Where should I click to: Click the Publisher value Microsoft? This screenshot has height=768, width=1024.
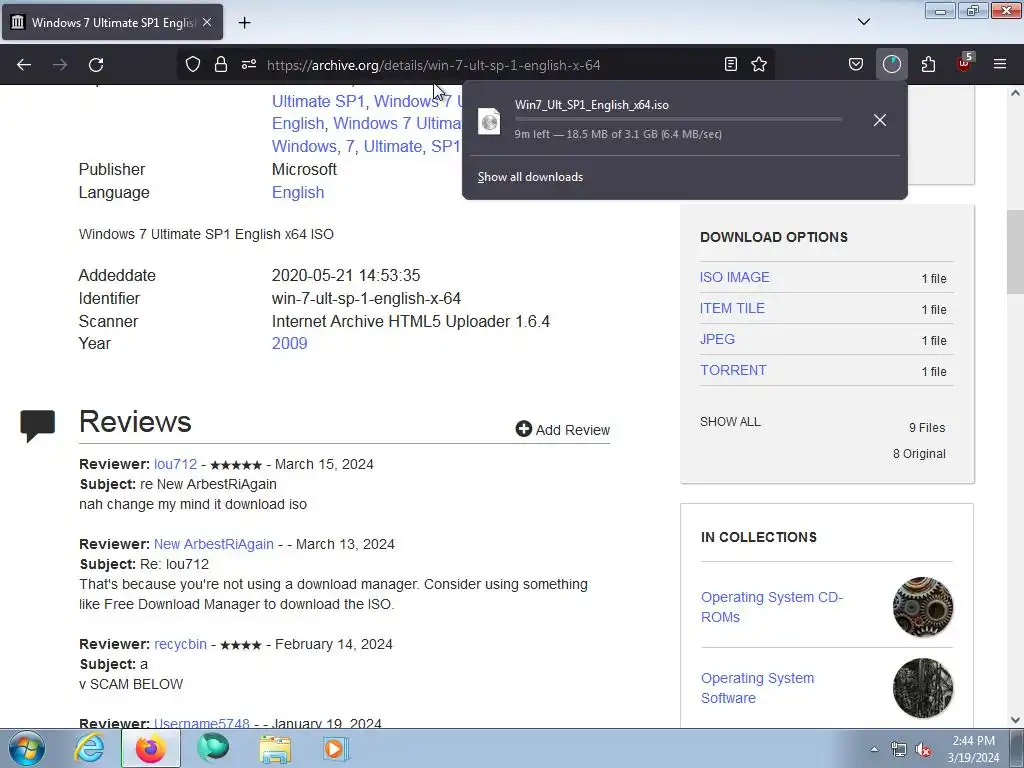coord(304,169)
